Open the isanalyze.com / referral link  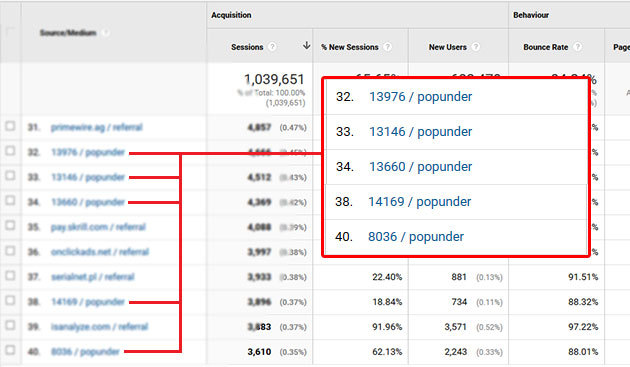pyautogui.click(x=100, y=327)
